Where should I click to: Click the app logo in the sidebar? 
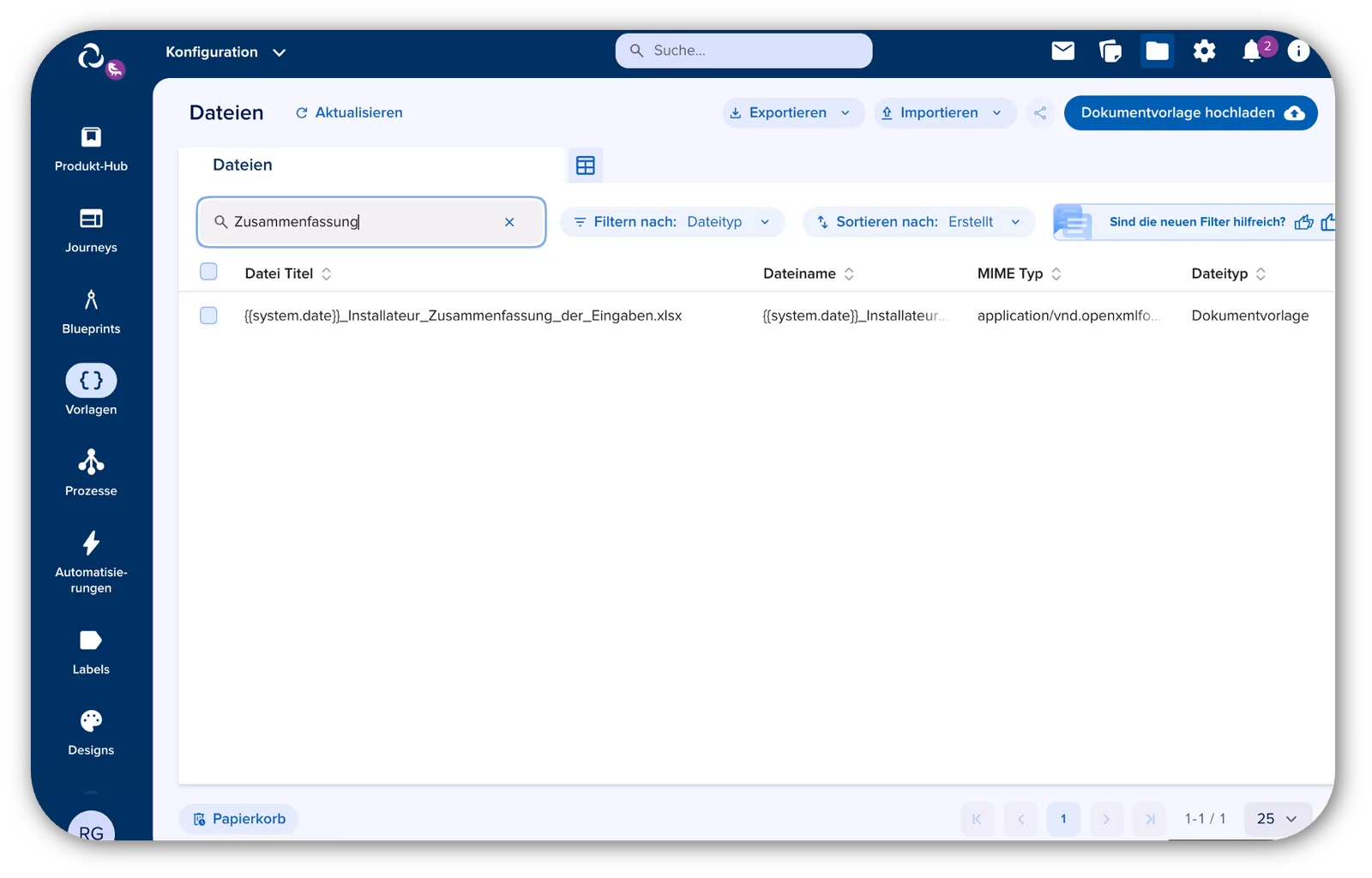click(92, 57)
